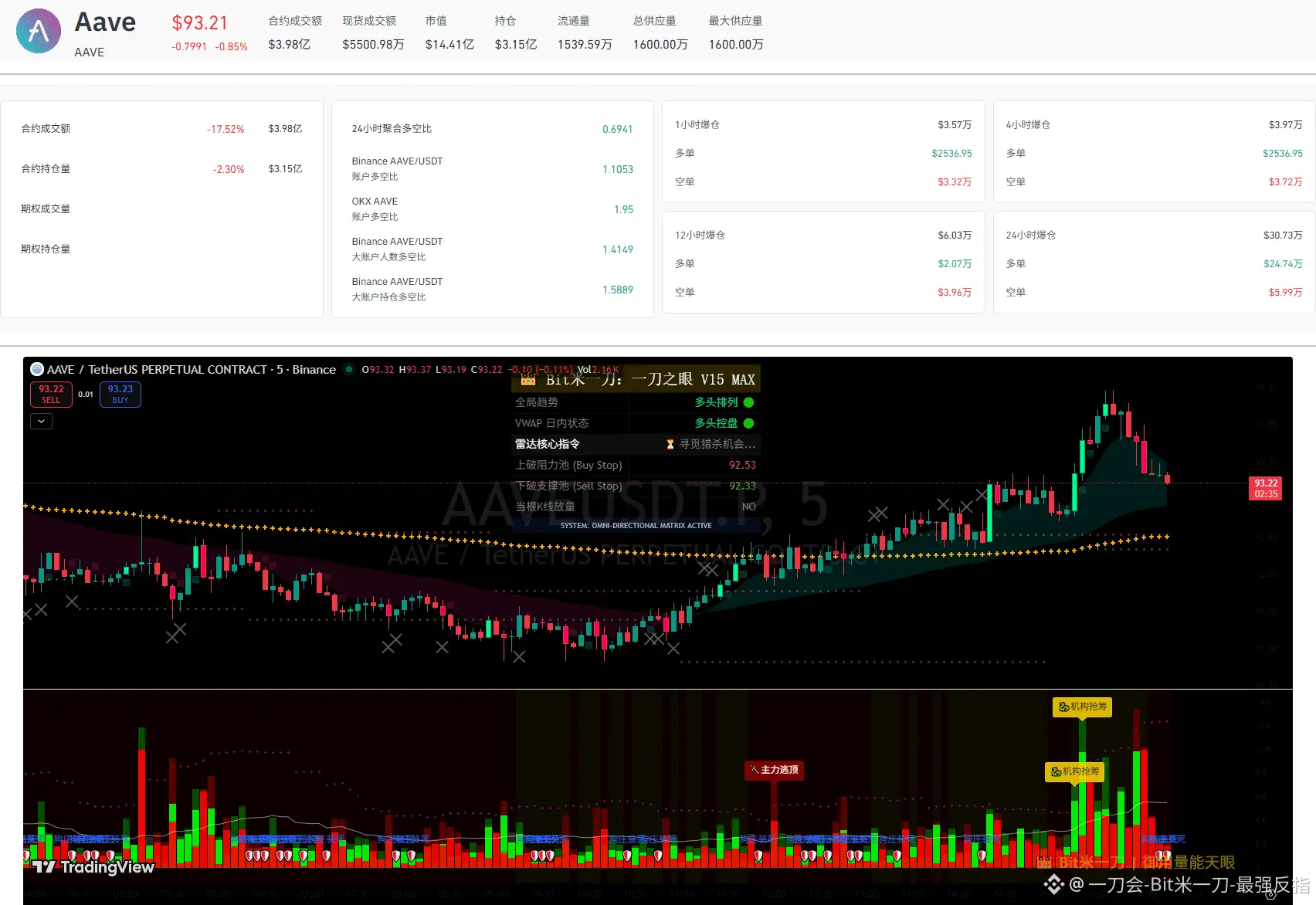Screen dimensions: 1316x905
Task: Click the 24小时爆仓 total $30.73万
Action: coord(1283,235)
